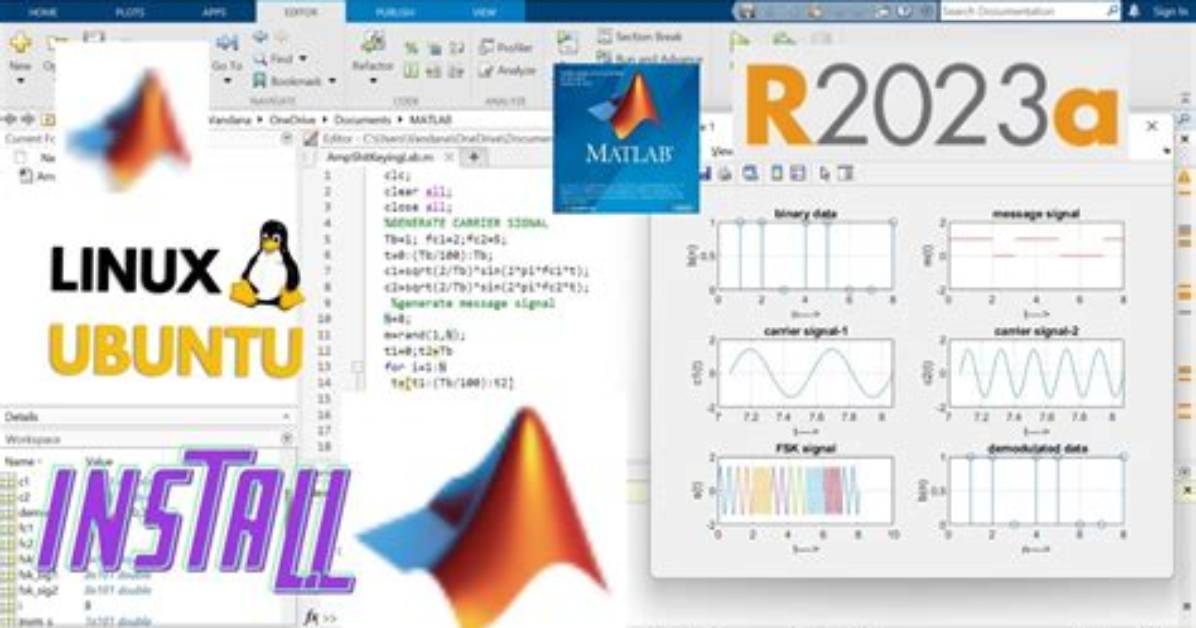Image resolution: width=1196 pixels, height=628 pixels.
Task: Click the Run section icon
Action: point(567,41)
